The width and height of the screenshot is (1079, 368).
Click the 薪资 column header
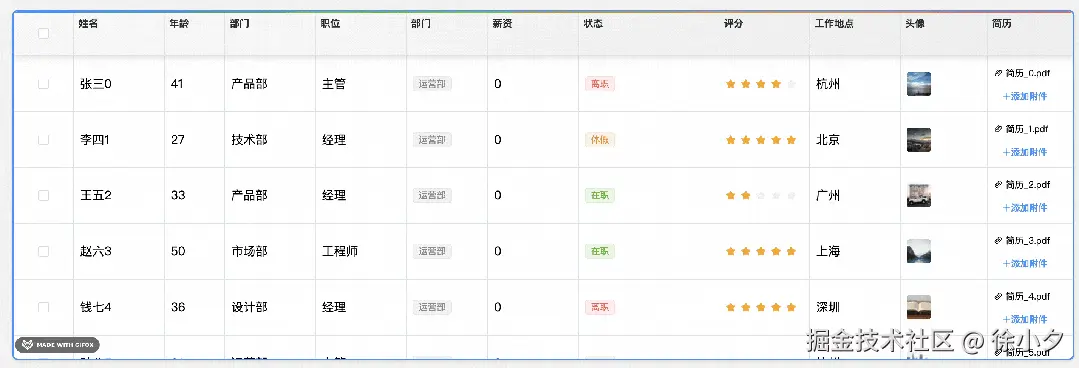click(x=502, y=23)
